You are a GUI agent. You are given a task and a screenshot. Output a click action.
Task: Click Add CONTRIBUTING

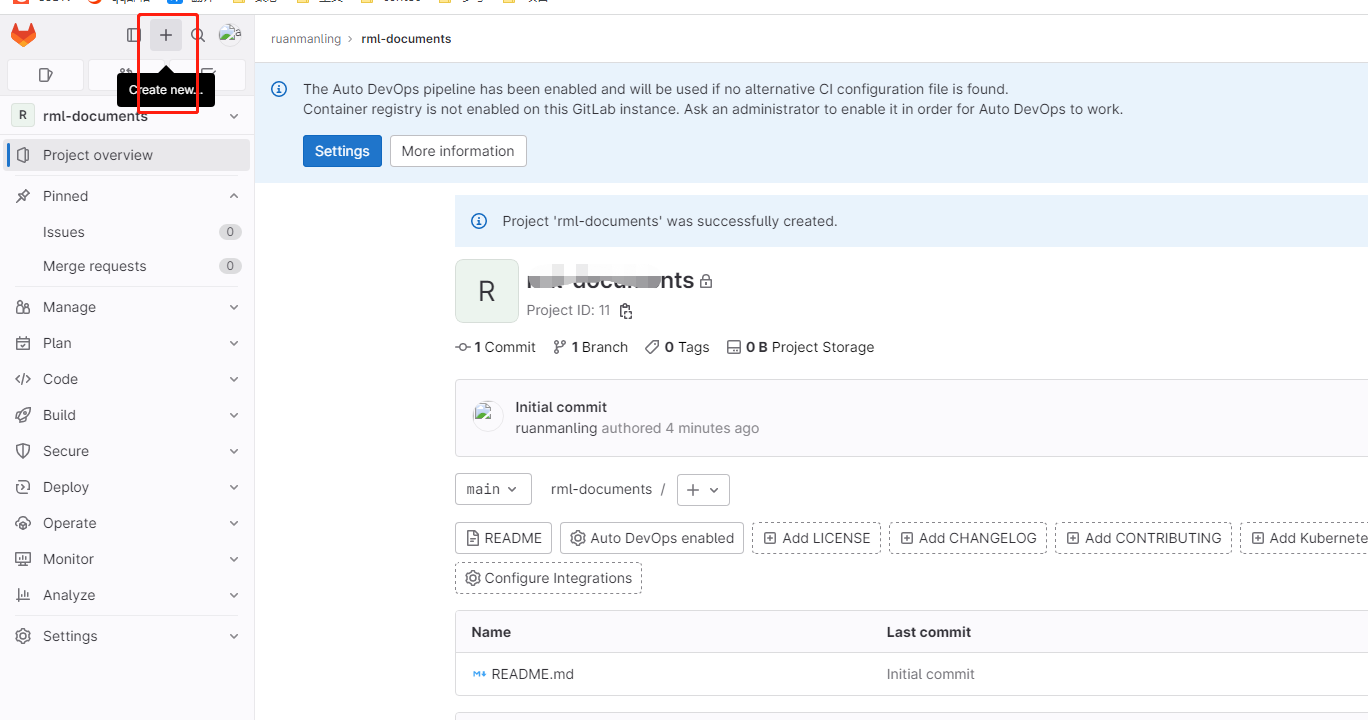pos(1144,538)
